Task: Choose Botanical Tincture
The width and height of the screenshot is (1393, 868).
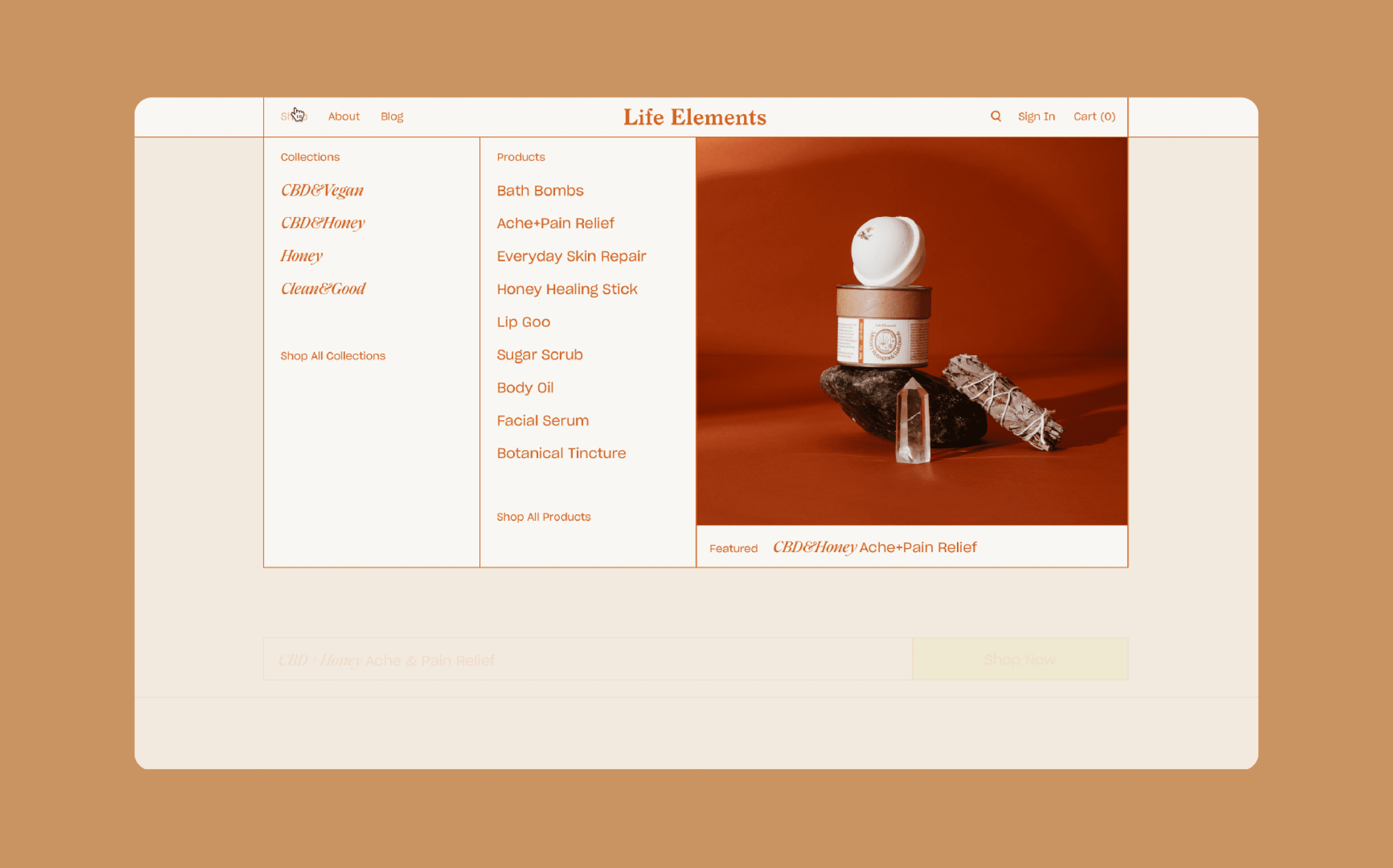Action: pyautogui.click(x=561, y=453)
